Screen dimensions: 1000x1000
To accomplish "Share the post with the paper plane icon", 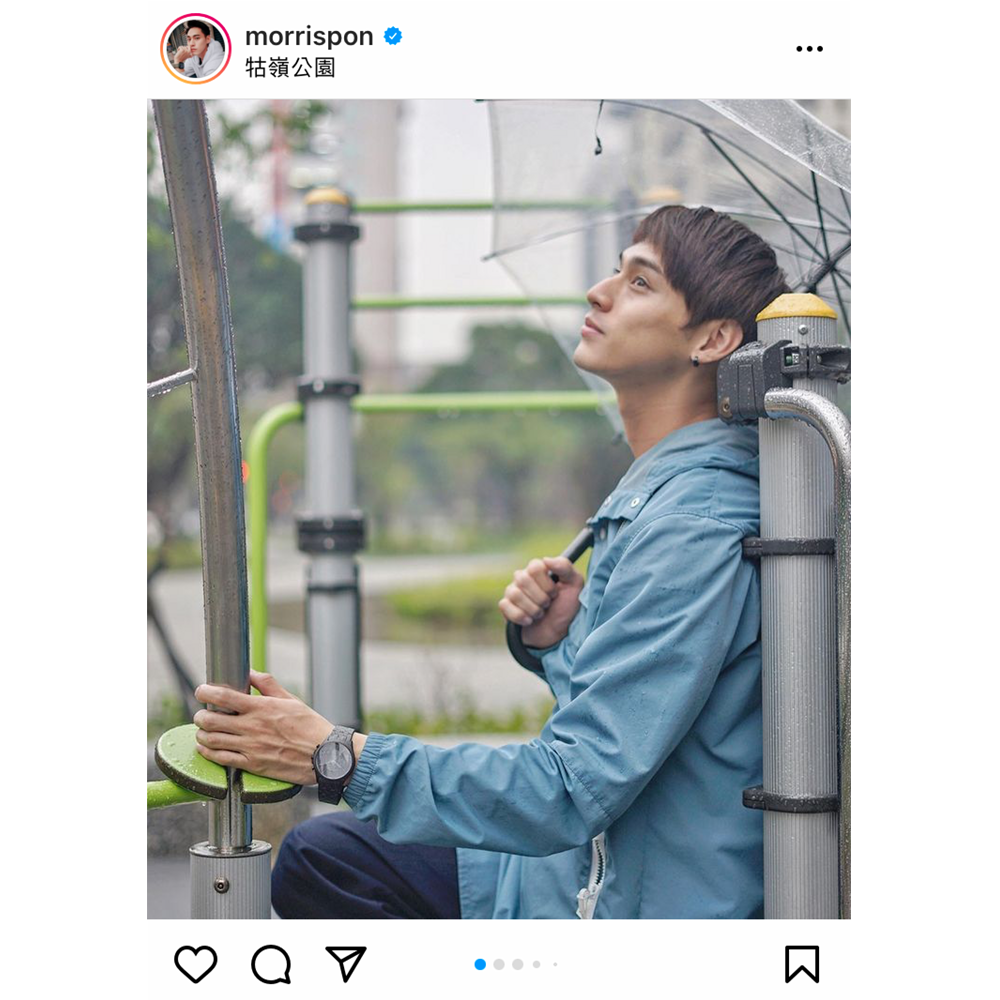I will 346,964.
